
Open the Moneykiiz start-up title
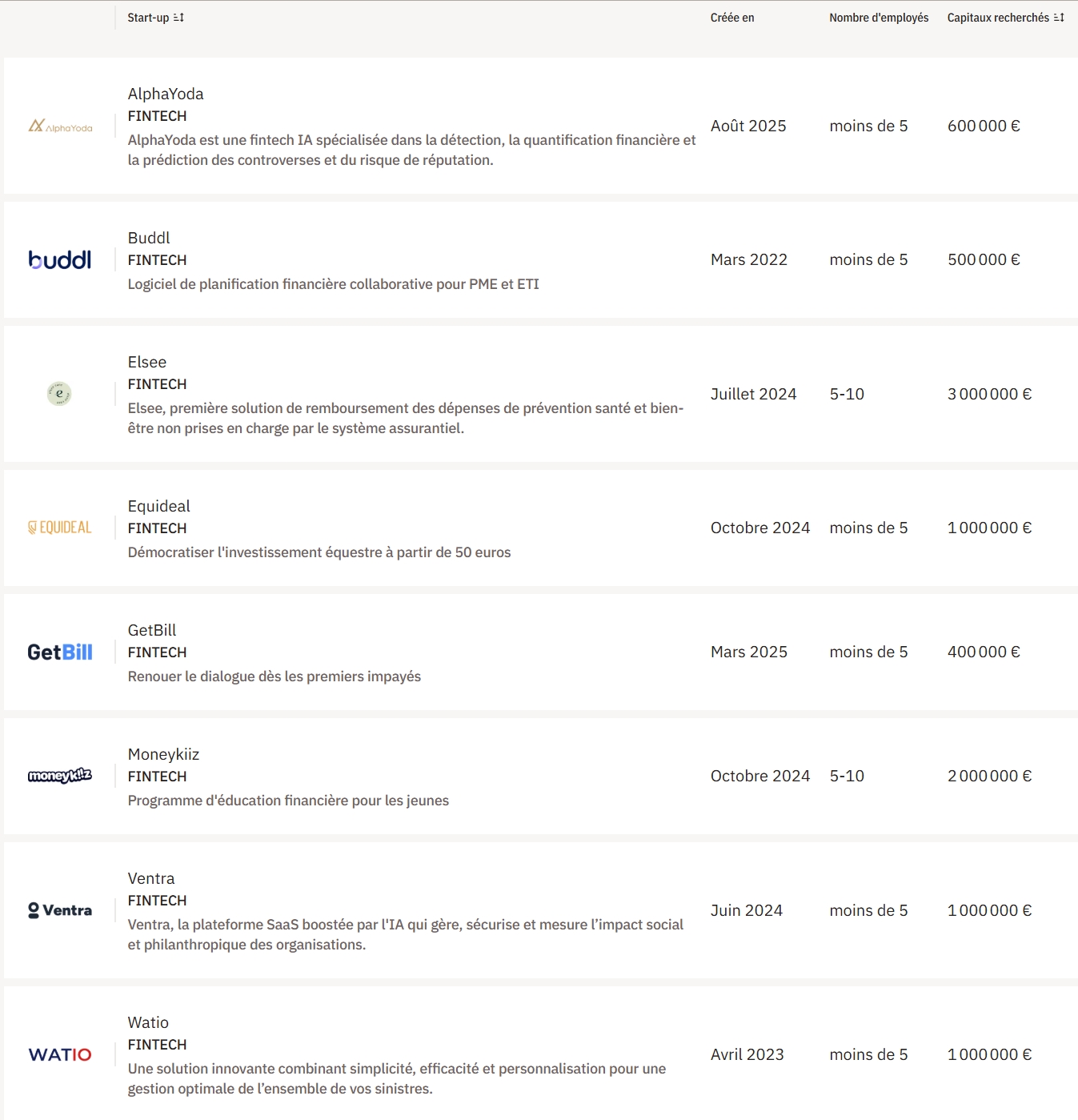[163, 754]
